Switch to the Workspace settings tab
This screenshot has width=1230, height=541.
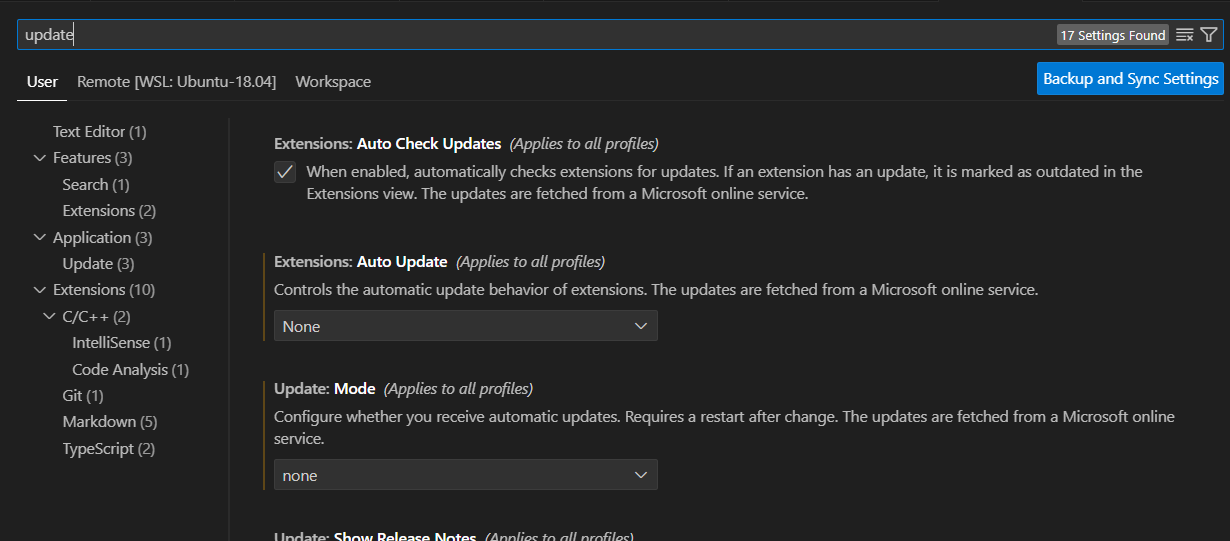coord(333,82)
